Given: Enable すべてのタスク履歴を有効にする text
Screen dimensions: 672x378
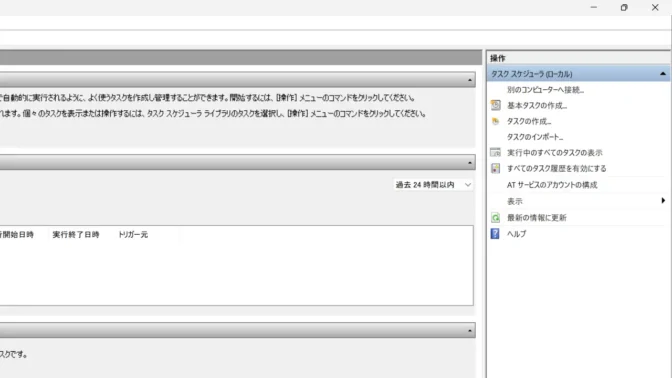Looking at the screenshot, I should point(557,168).
